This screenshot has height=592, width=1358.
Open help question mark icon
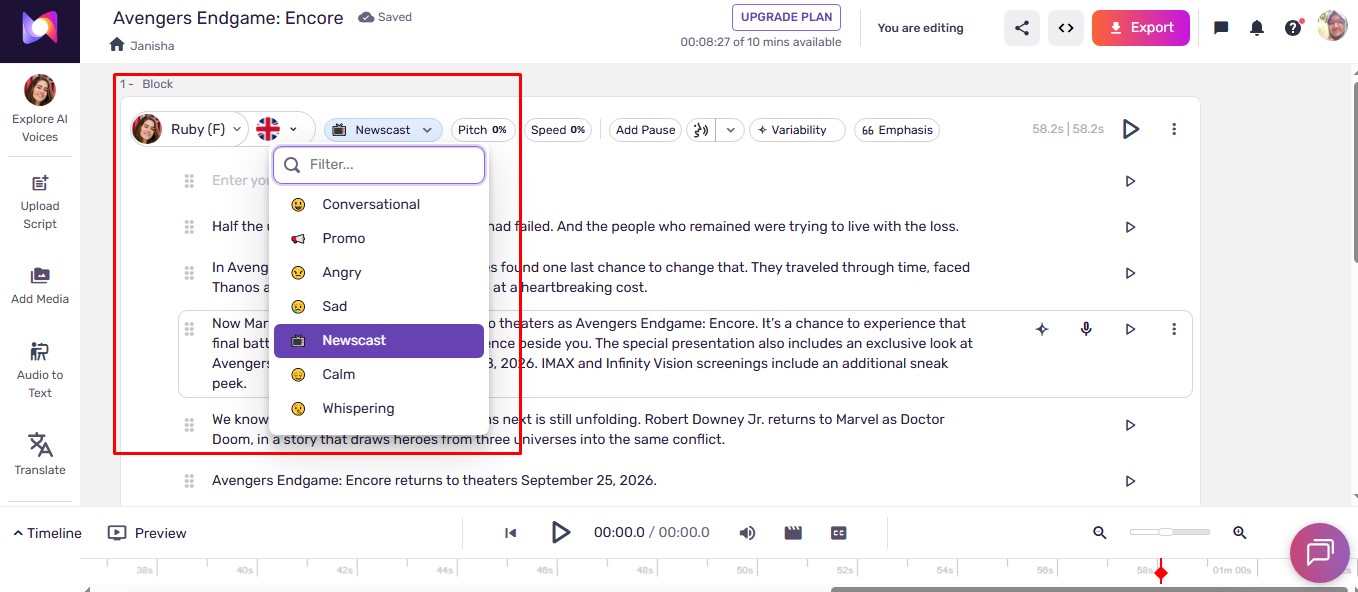click(1293, 28)
